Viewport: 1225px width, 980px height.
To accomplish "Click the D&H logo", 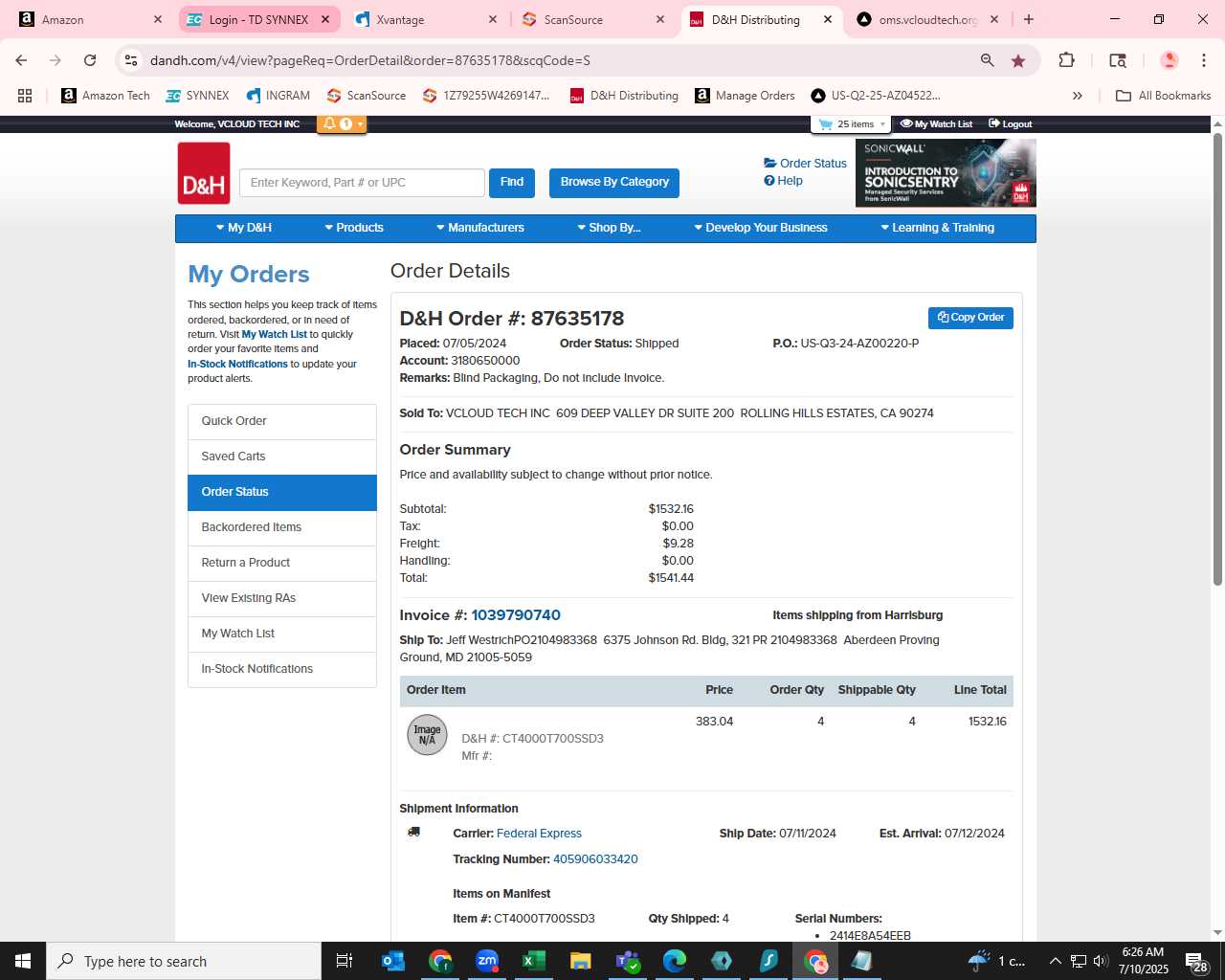I will point(204,173).
